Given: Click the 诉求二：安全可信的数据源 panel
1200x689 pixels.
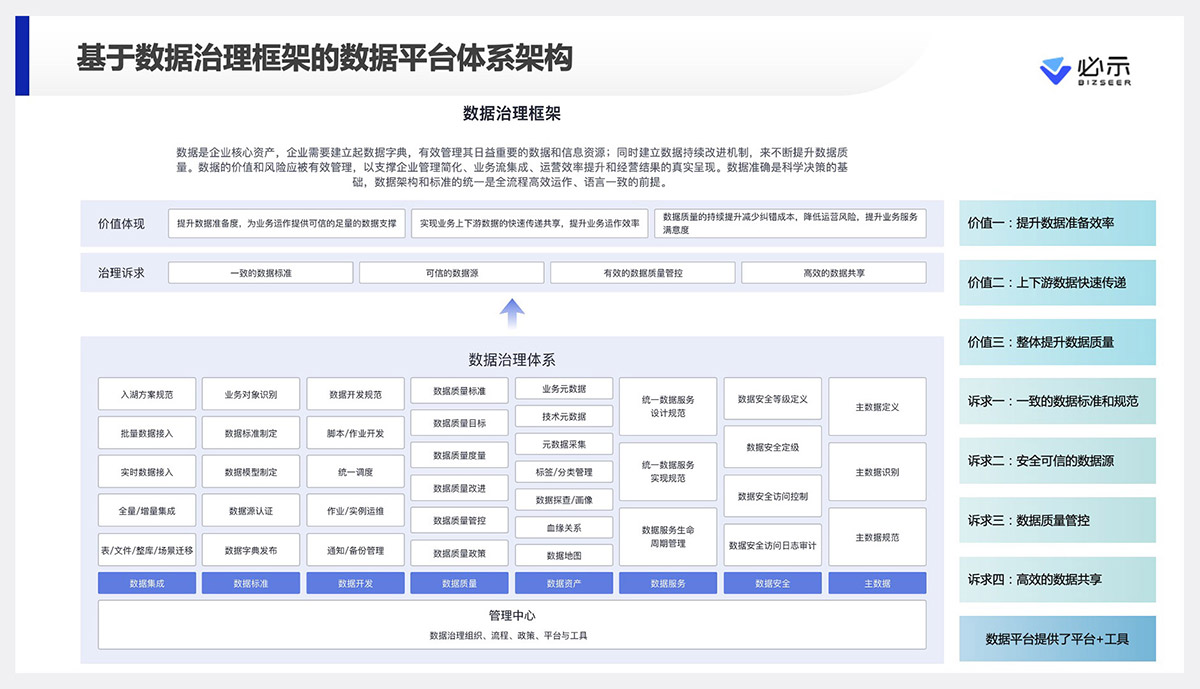Looking at the screenshot, I should click(x=1057, y=461).
